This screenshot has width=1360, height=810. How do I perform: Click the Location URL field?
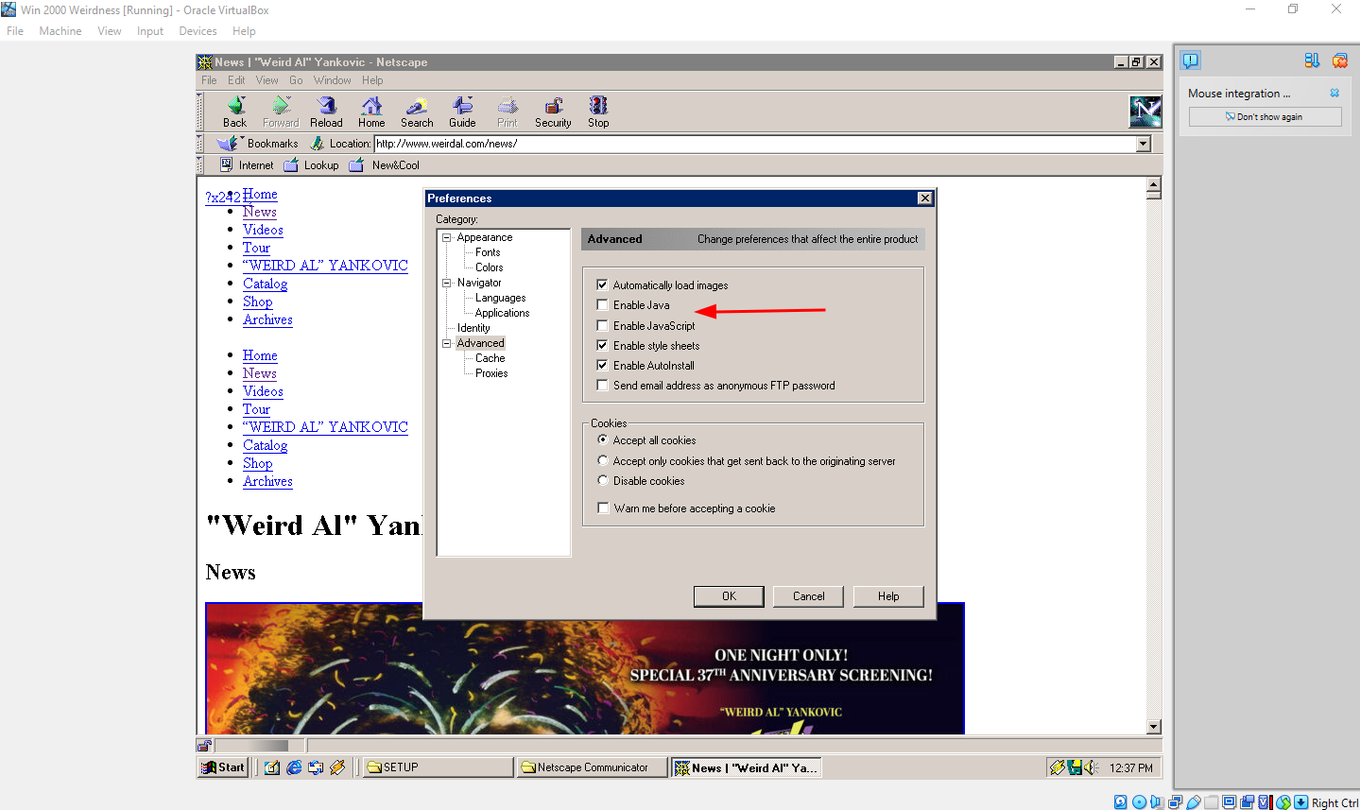click(x=755, y=144)
